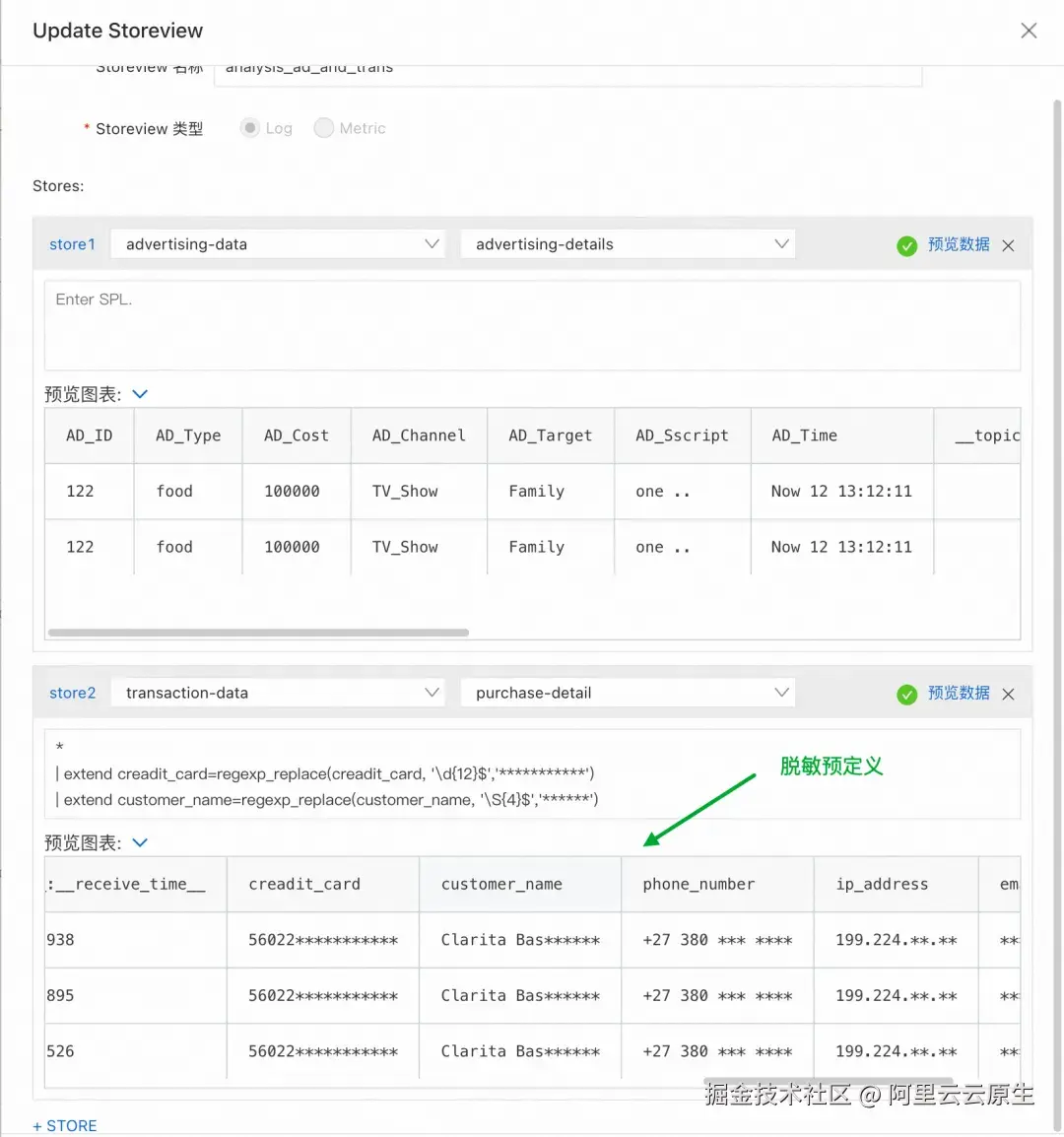Viewport: 1064px width, 1137px height.
Task: Click the 895 receive time cell
Action: tap(136, 995)
